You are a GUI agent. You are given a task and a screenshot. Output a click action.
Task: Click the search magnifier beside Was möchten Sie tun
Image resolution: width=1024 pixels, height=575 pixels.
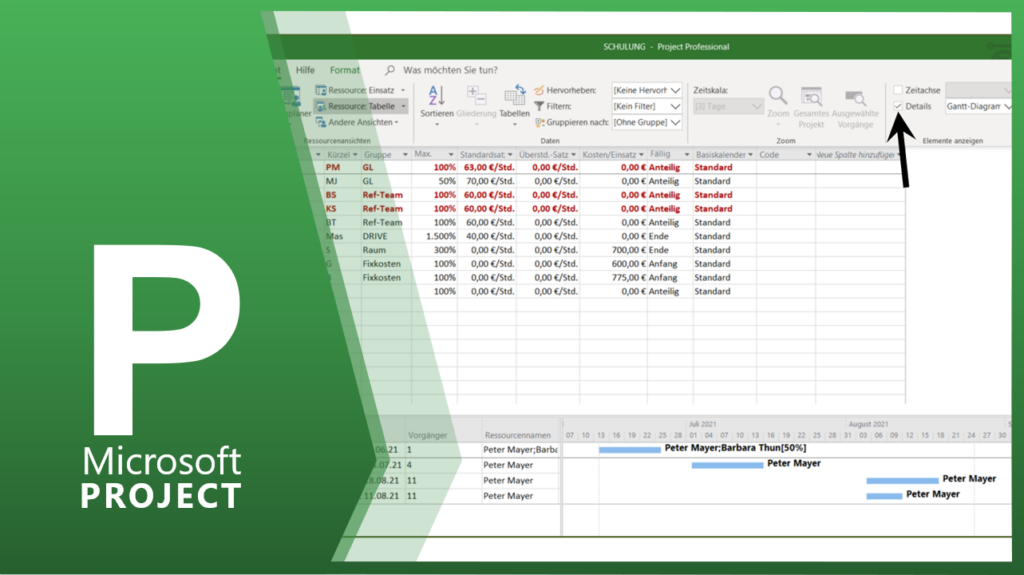click(390, 70)
